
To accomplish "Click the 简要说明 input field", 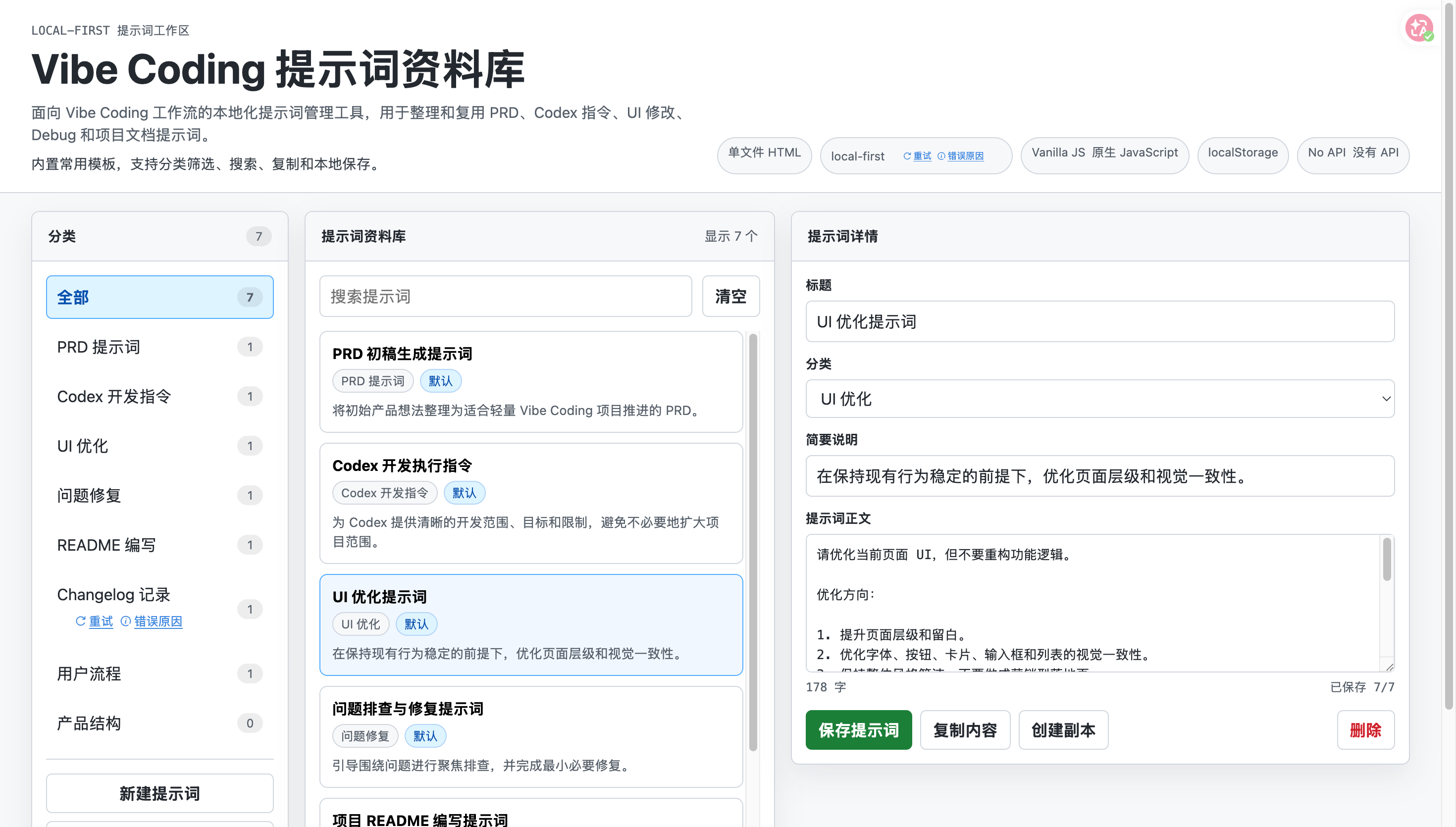I will click(x=1100, y=476).
